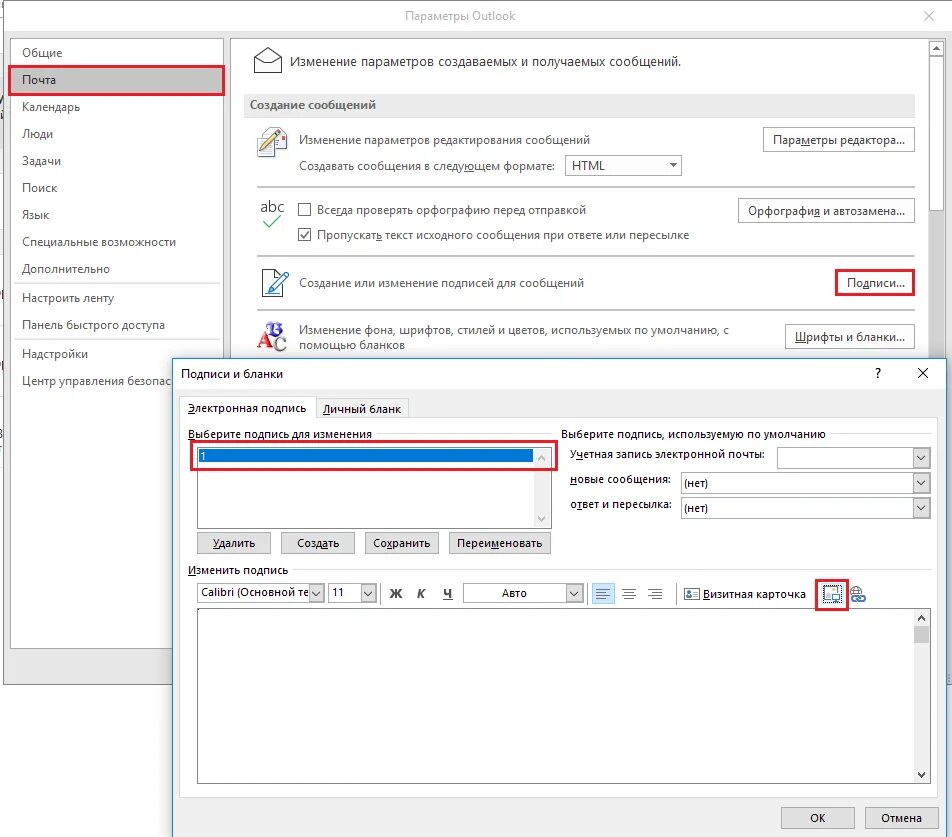Click Отмена in Подписи и бланки
The width and height of the screenshot is (952, 837).
pyautogui.click(x=901, y=818)
